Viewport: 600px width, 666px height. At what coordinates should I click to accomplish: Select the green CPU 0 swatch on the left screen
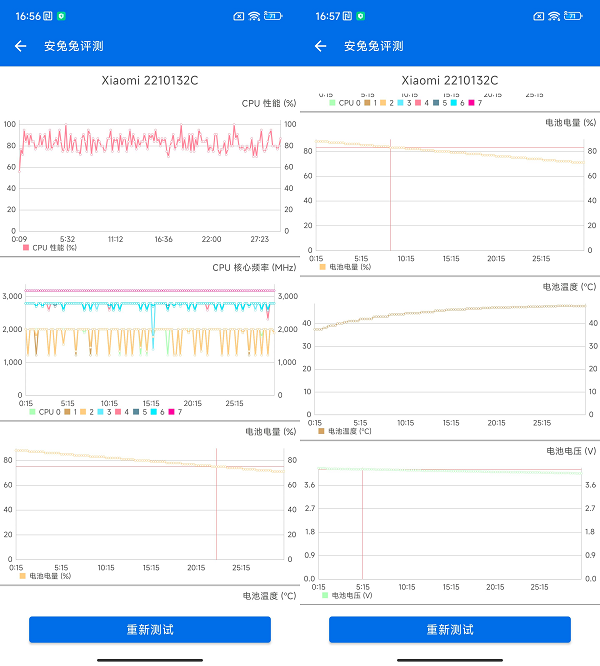32,412
